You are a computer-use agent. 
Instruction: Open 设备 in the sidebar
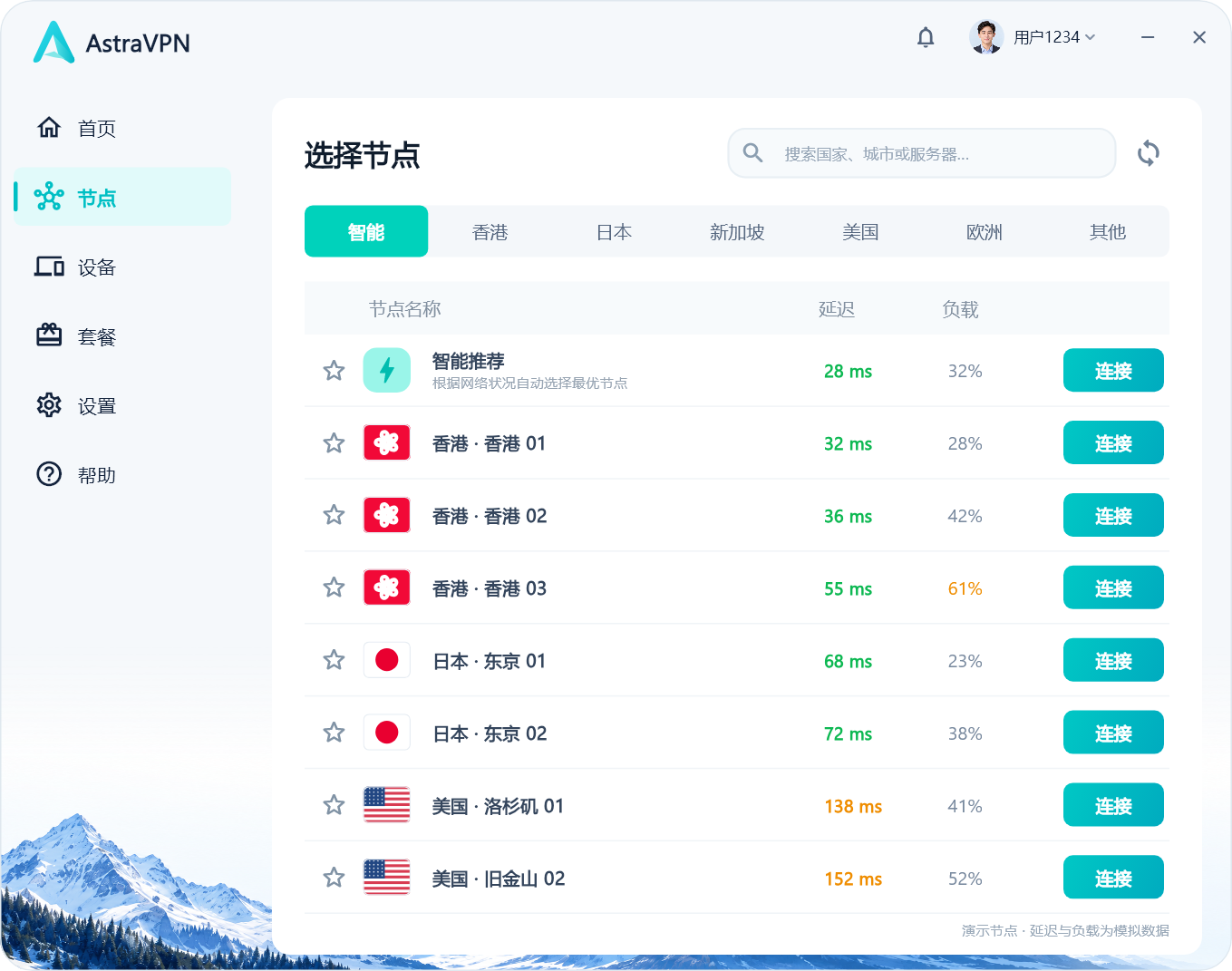[x=122, y=267]
